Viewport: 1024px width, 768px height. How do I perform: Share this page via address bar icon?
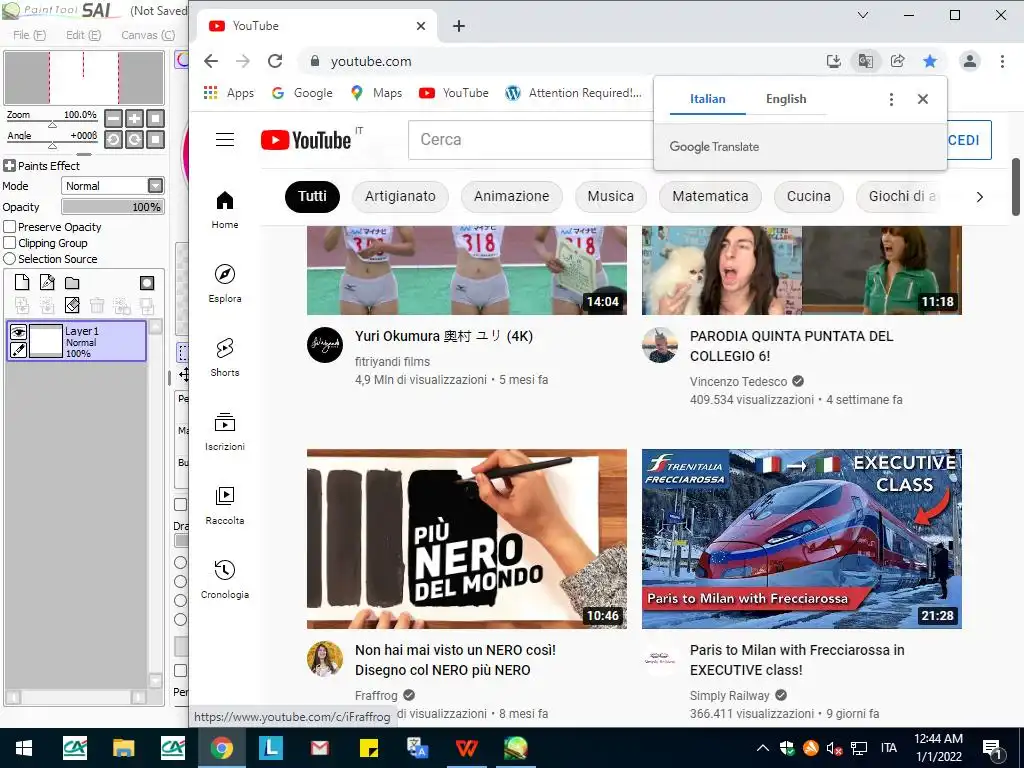897,61
